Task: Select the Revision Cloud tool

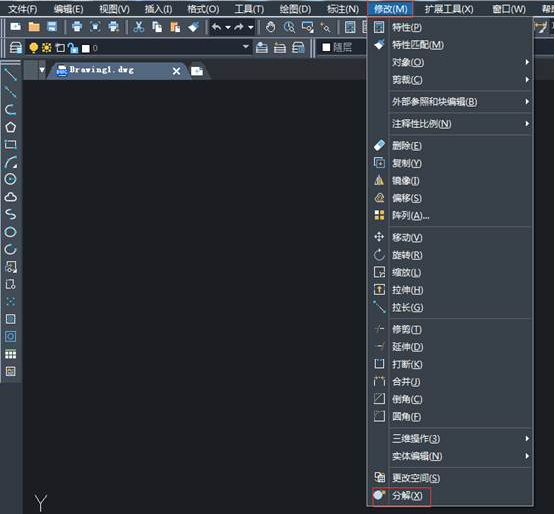Action: tap(10, 197)
